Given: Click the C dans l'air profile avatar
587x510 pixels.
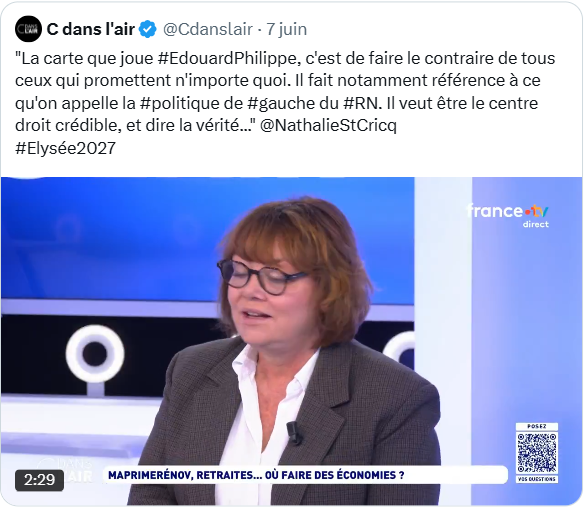Looking at the screenshot, I should coord(28,29).
